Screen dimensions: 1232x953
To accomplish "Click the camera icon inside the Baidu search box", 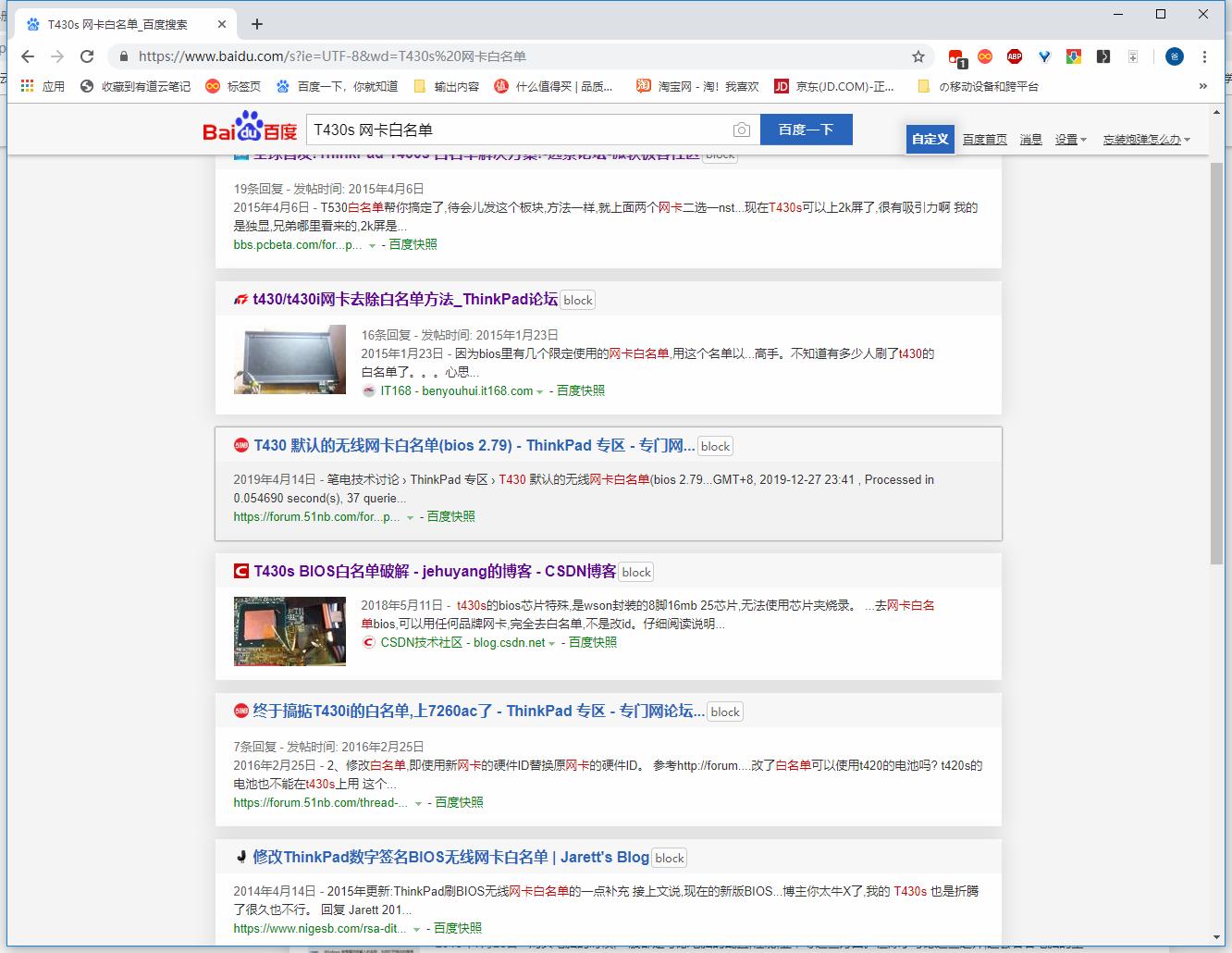I will [x=741, y=130].
